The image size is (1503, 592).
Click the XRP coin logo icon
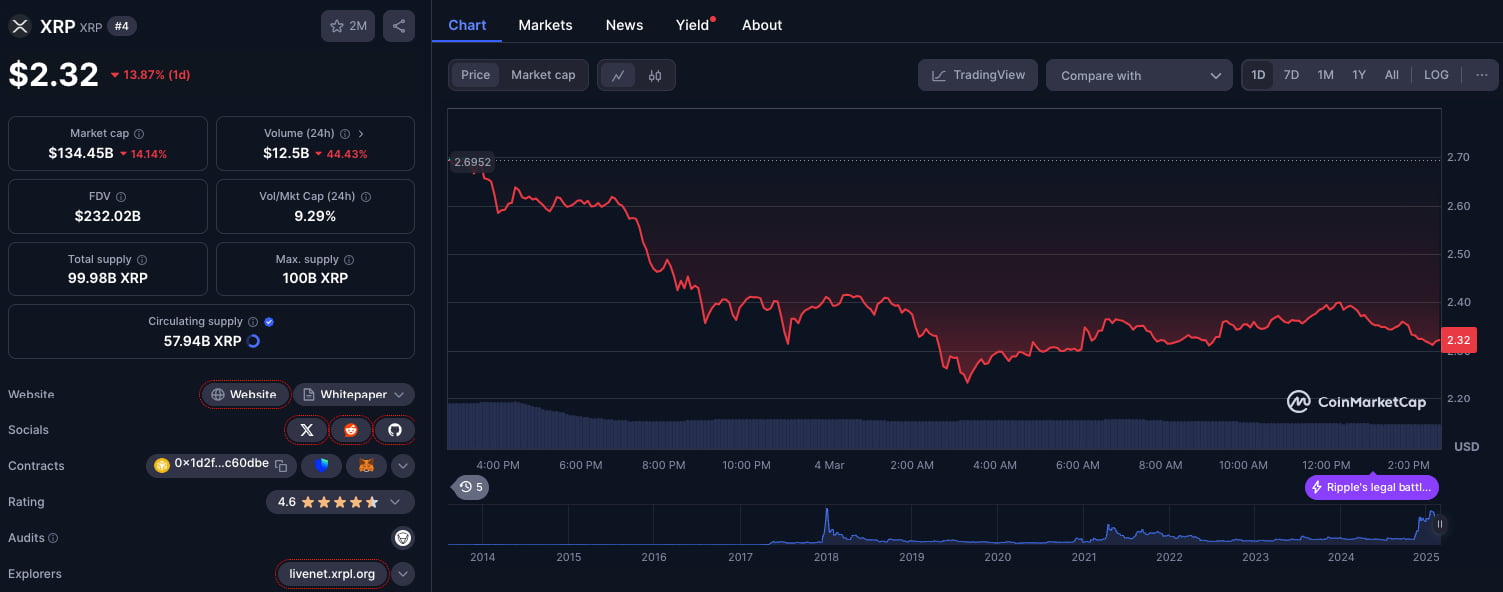click(x=19, y=26)
